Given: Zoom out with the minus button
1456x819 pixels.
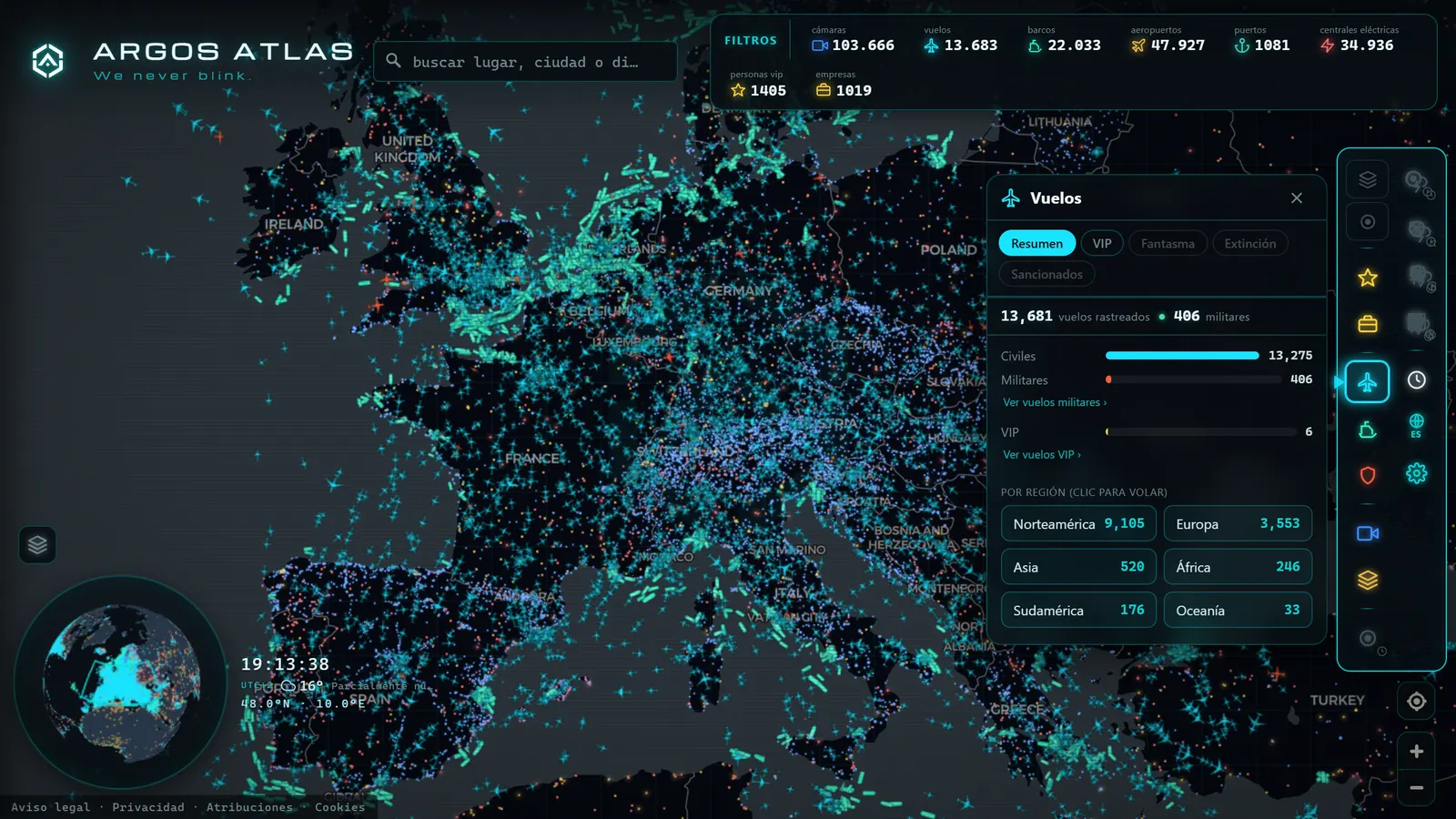Looking at the screenshot, I should (x=1417, y=788).
